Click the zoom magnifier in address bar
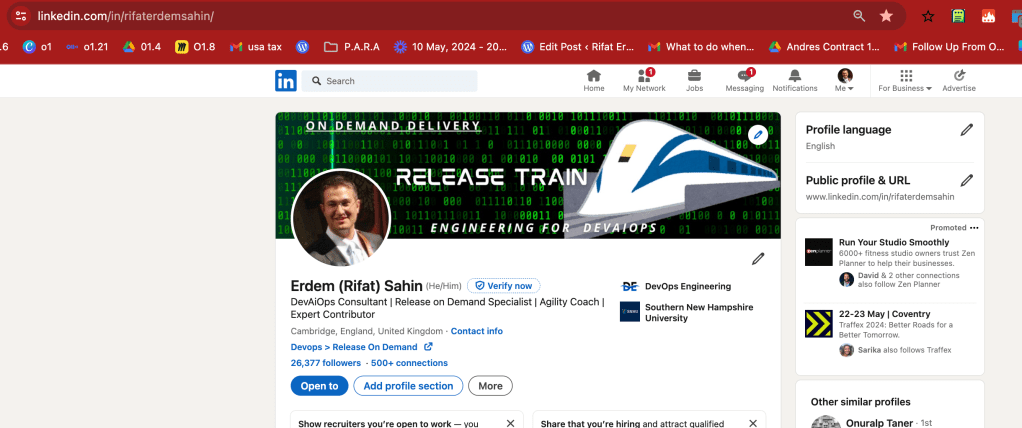1022x428 pixels. (x=859, y=16)
